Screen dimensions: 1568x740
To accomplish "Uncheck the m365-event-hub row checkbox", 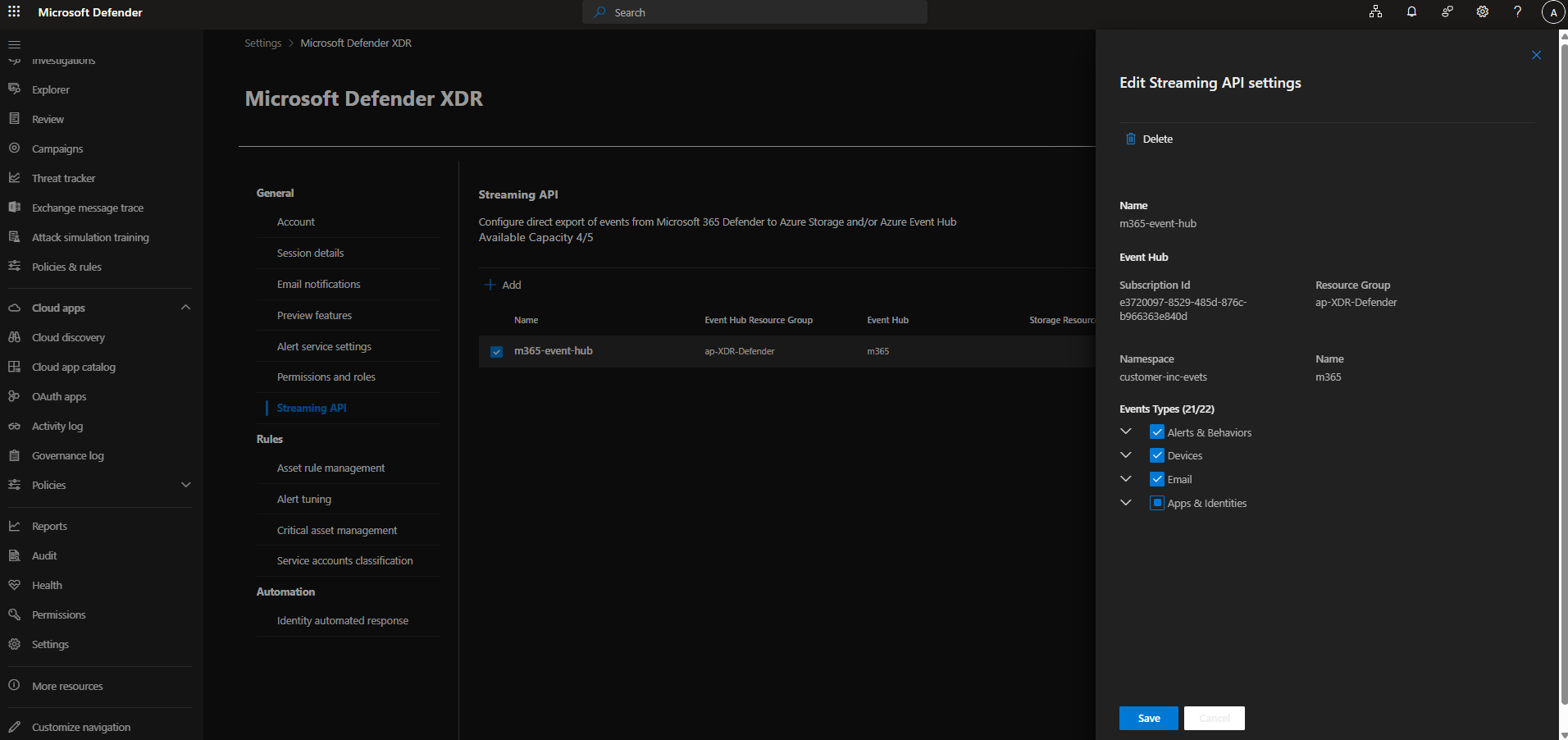I will point(496,351).
